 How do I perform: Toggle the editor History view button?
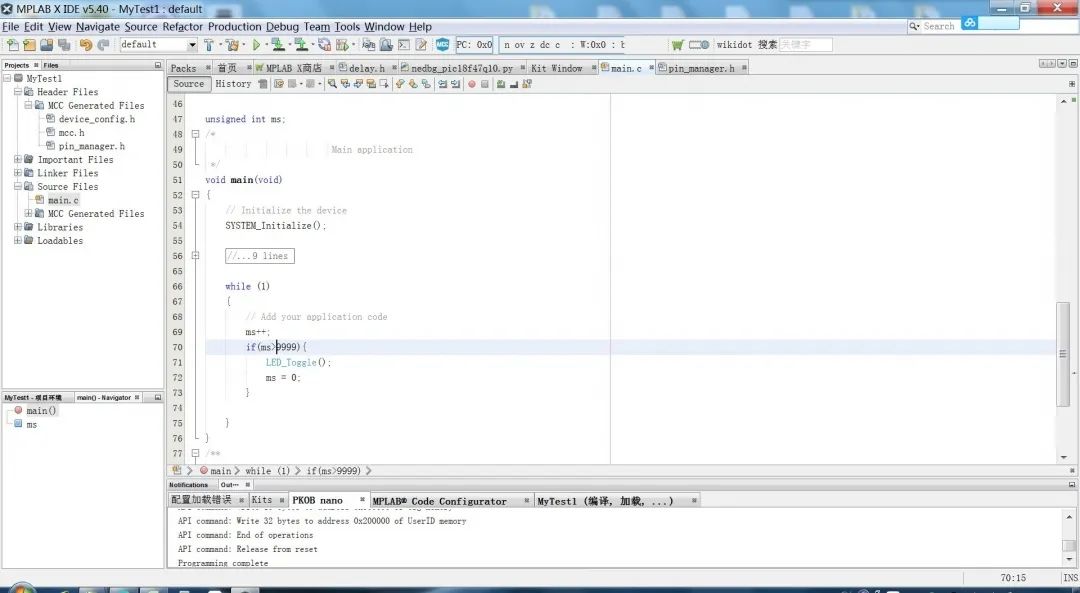[x=233, y=84]
